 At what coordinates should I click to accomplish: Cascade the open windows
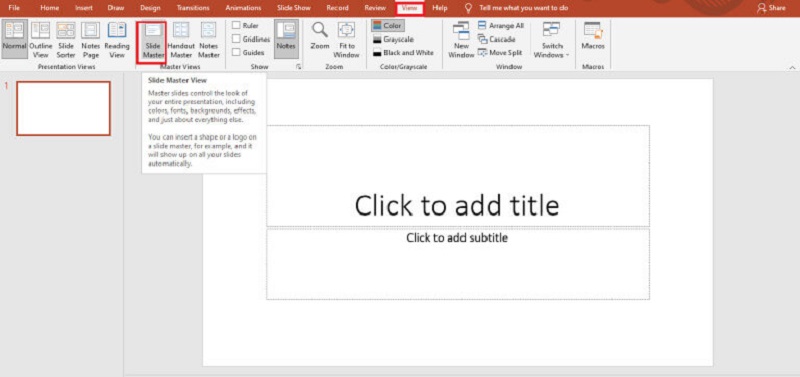[x=496, y=39]
